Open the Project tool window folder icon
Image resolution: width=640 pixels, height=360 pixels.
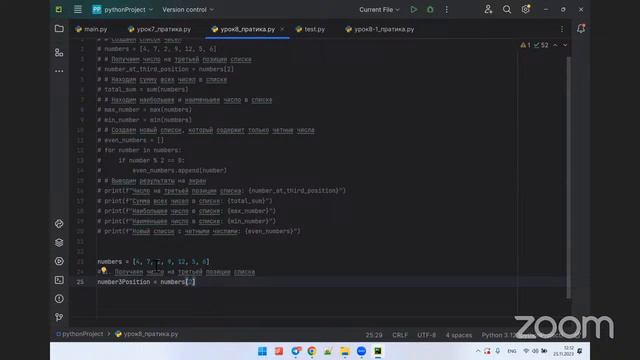59,29
